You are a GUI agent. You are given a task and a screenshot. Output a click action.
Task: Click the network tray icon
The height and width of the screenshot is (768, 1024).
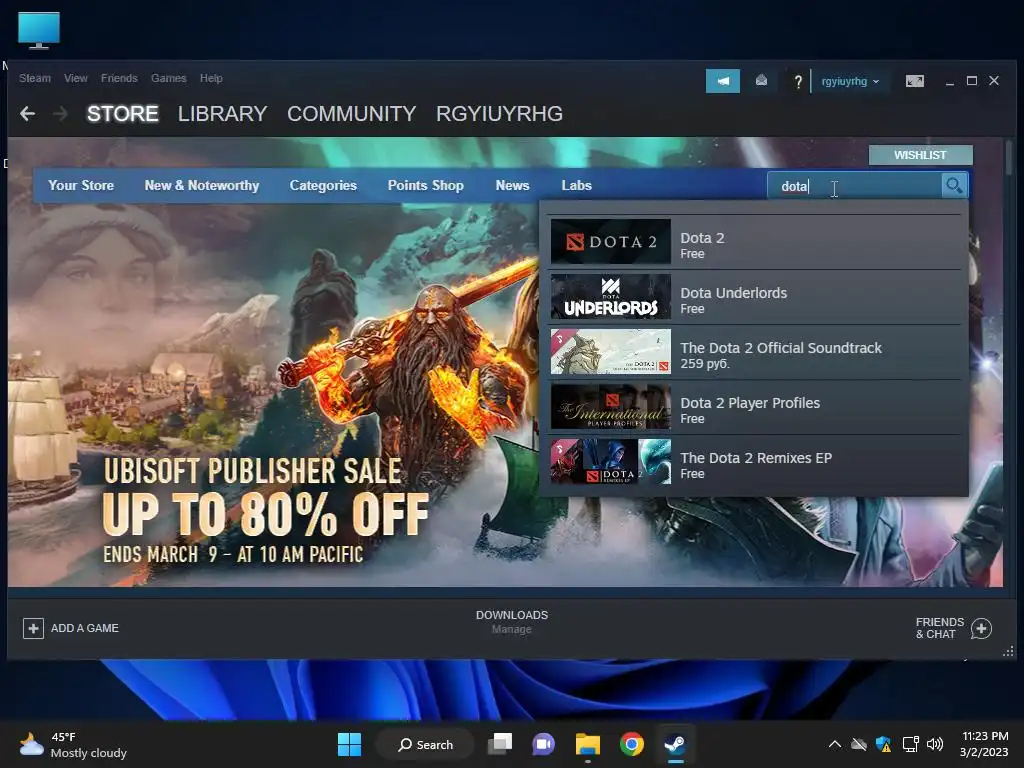(x=910, y=744)
